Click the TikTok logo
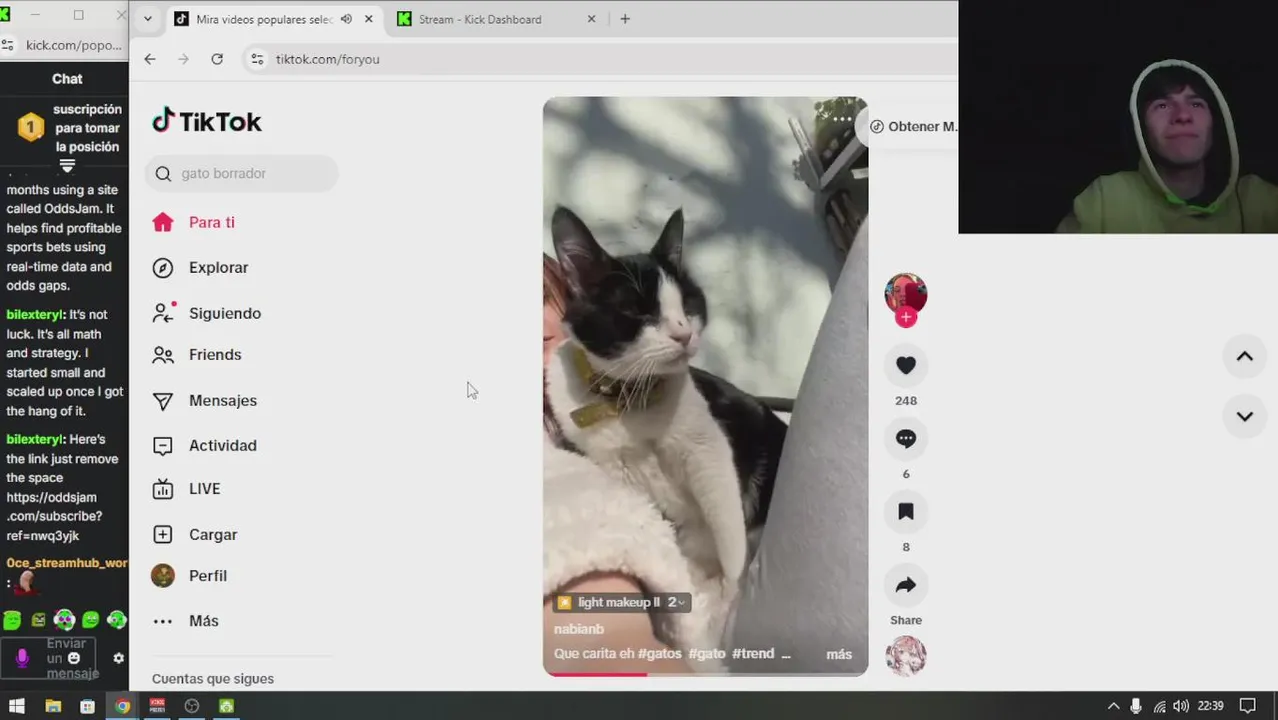1278x720 pixels. tap(207, 121)
